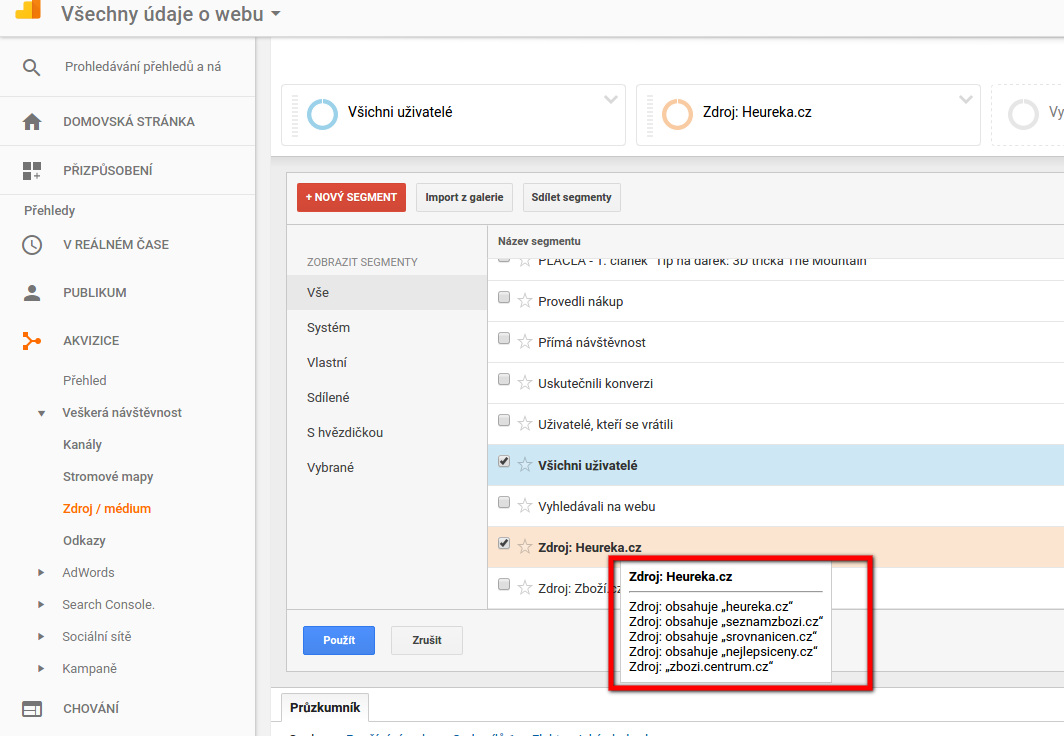This screenshot has height=736, width=1064.
Task: Select the Vlastní segment filter
Action: (327, 363)
